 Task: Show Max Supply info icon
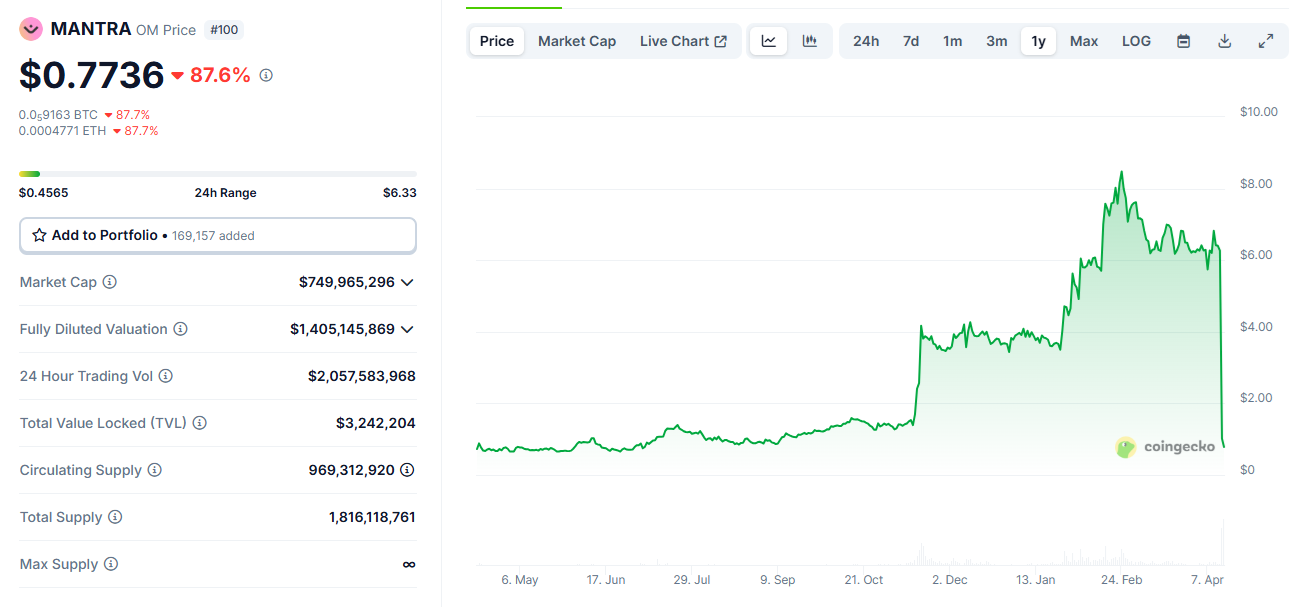[x=111, y=564]
